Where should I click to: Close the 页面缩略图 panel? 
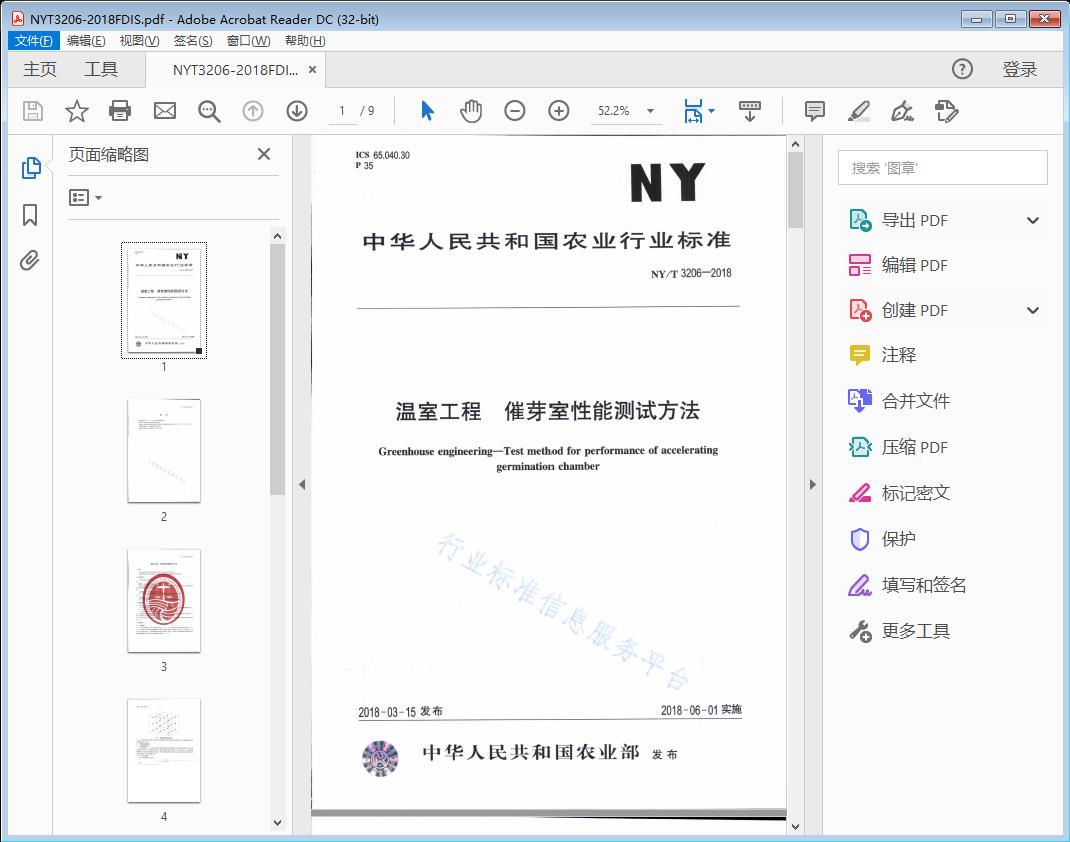tap(263, 154)
